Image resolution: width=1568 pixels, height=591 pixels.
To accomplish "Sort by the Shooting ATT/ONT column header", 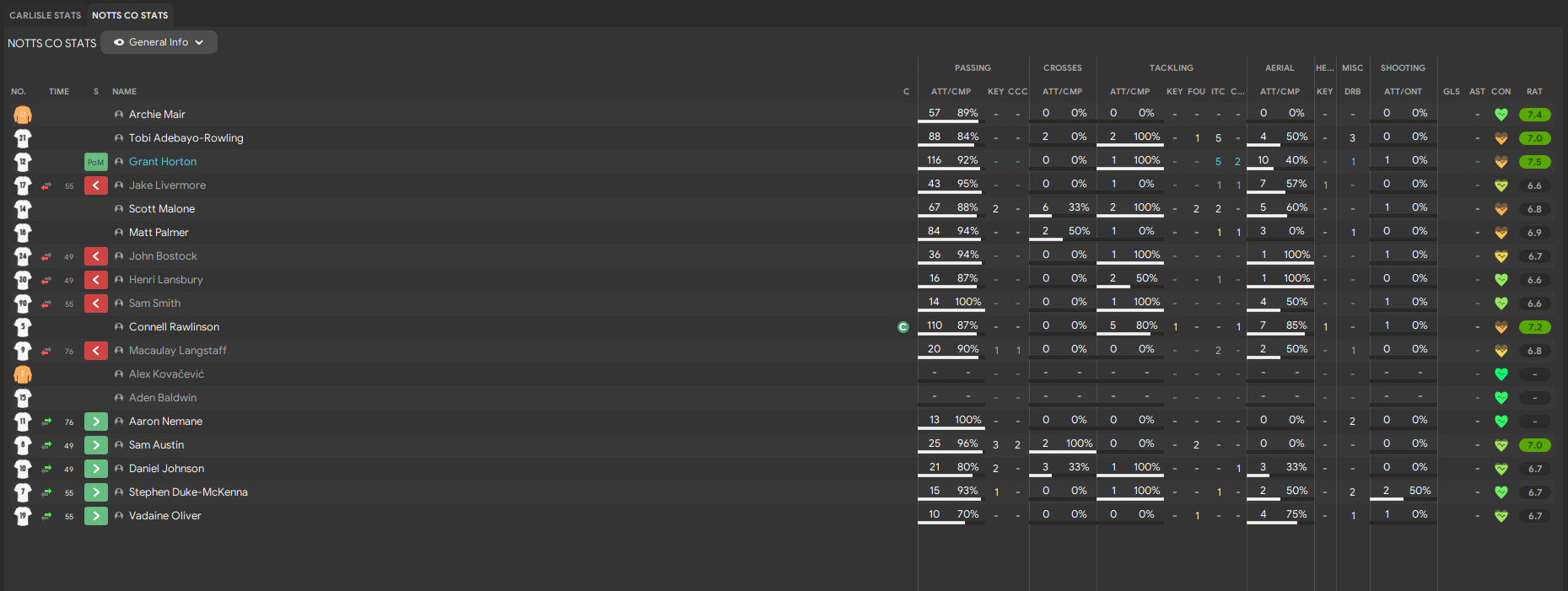I will pos(1403,91).
